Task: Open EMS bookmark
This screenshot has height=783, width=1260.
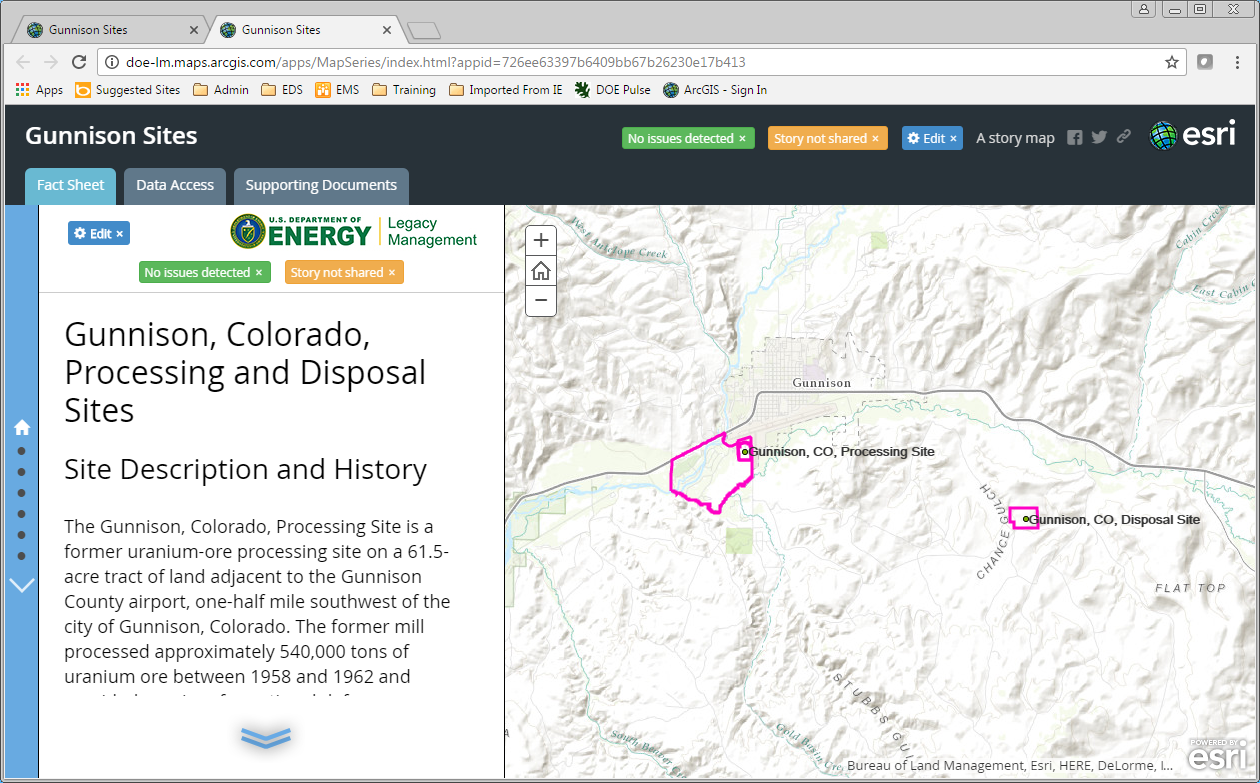Action: (337, 90)
